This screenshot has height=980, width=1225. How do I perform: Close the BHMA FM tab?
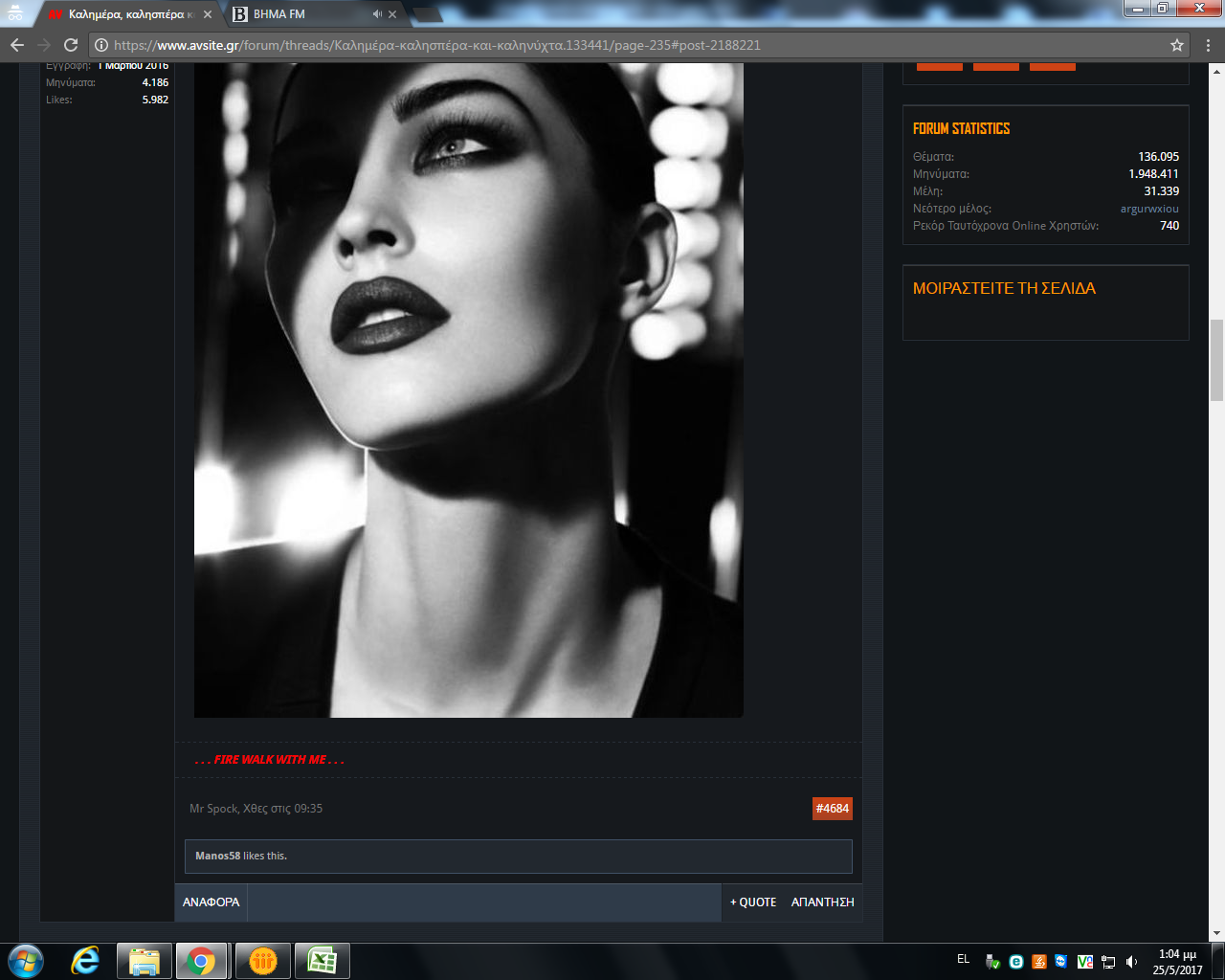[x=392, y=14]
